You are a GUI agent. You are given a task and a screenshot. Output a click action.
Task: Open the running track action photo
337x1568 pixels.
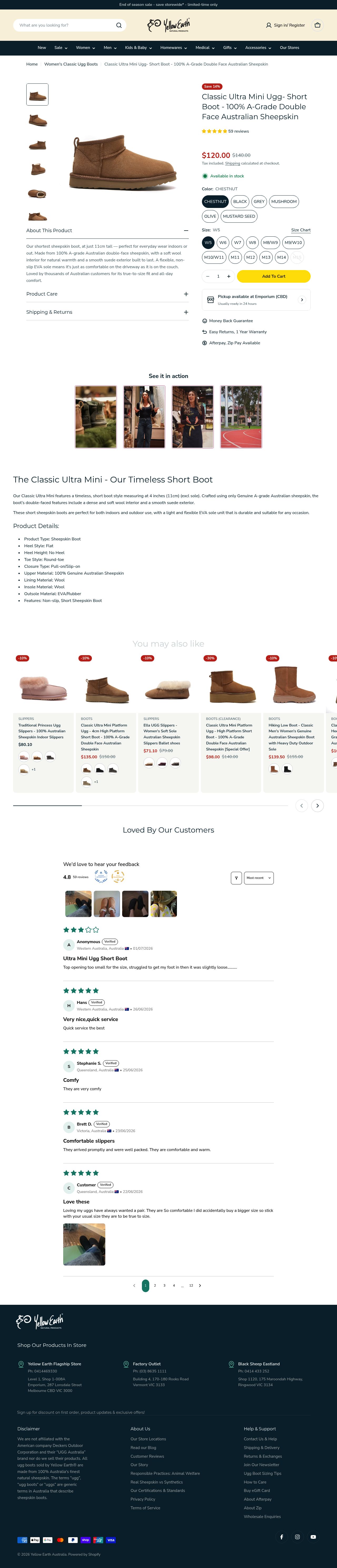[x=241, y=417]
